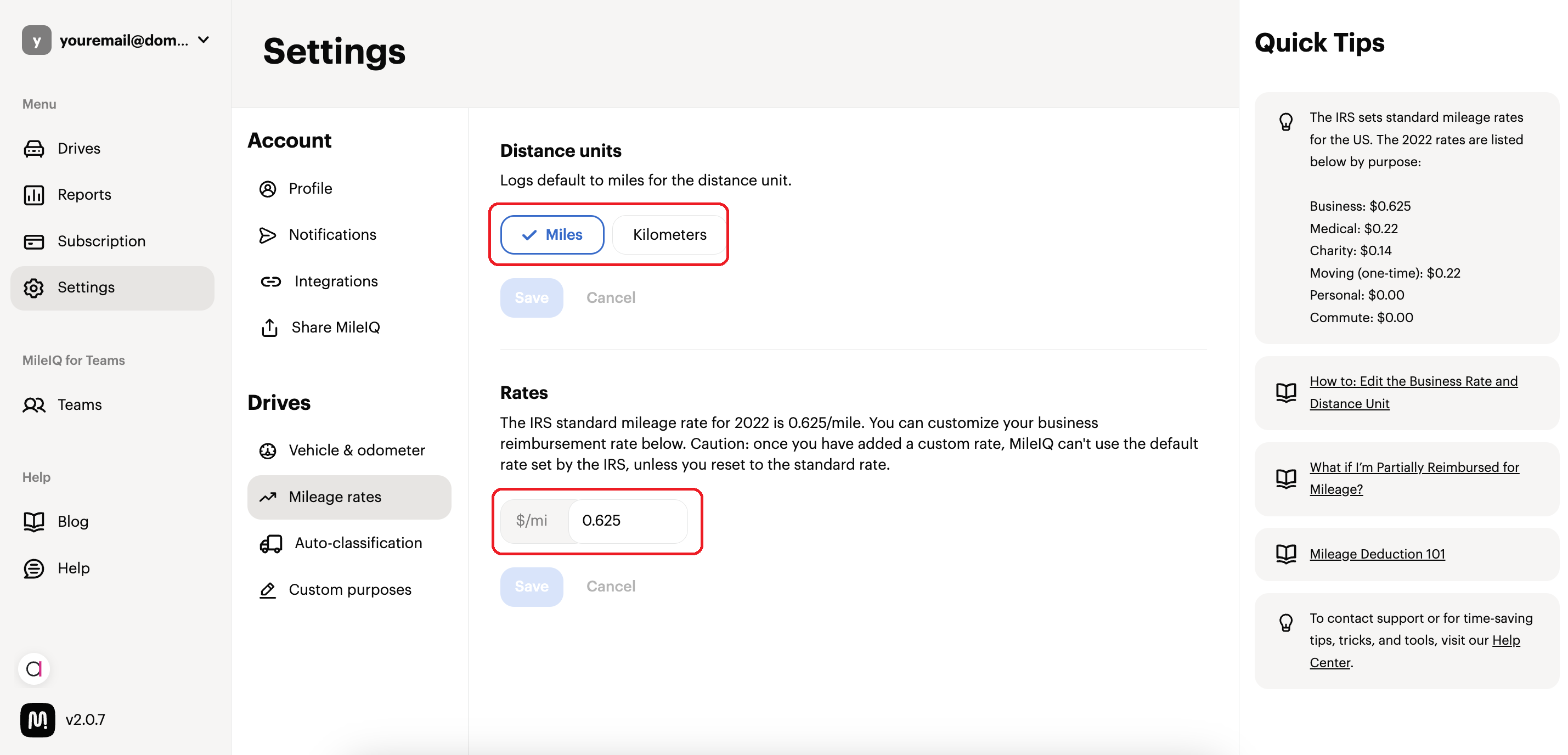The image size is (1568, 755).
Task: Click the Integrations link icon
Action: (x=271, y=282)
